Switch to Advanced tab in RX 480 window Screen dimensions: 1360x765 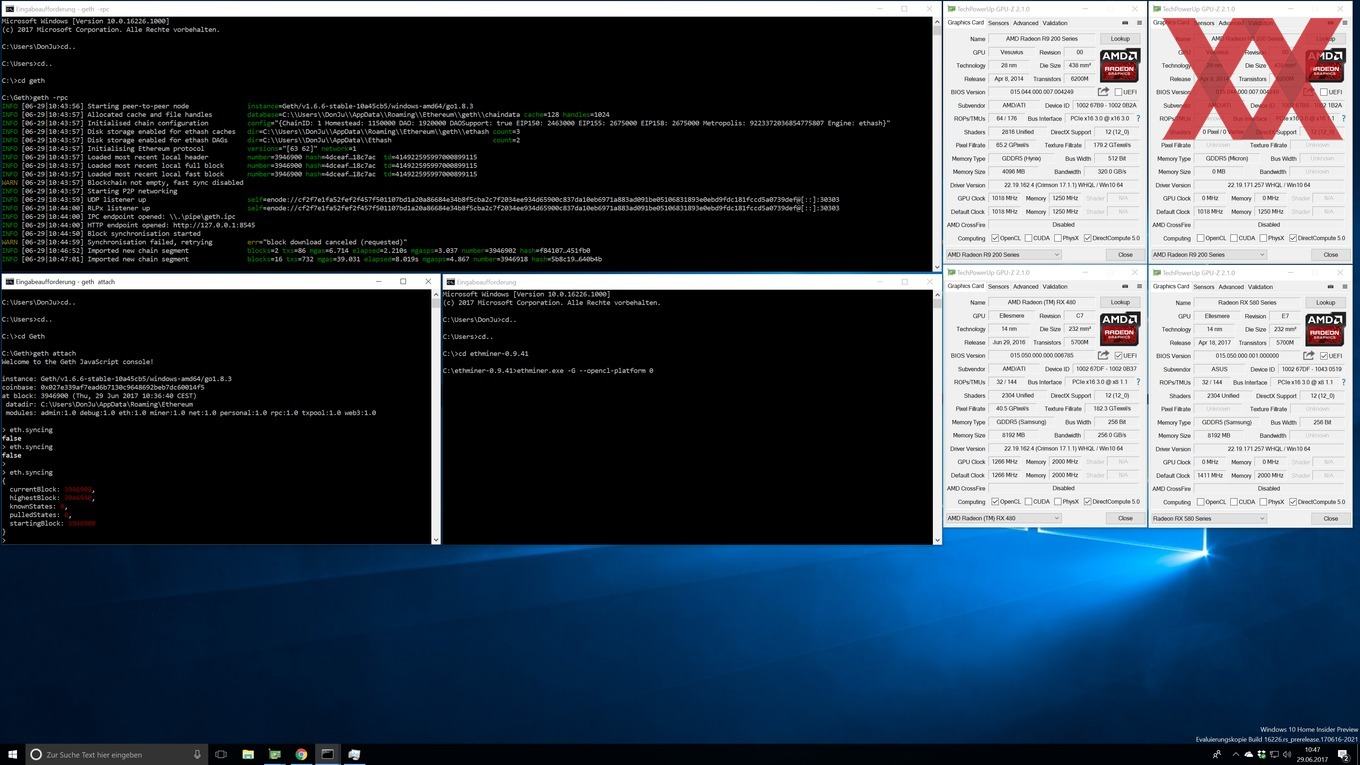pyautogui.click(x=1025, y=286)
